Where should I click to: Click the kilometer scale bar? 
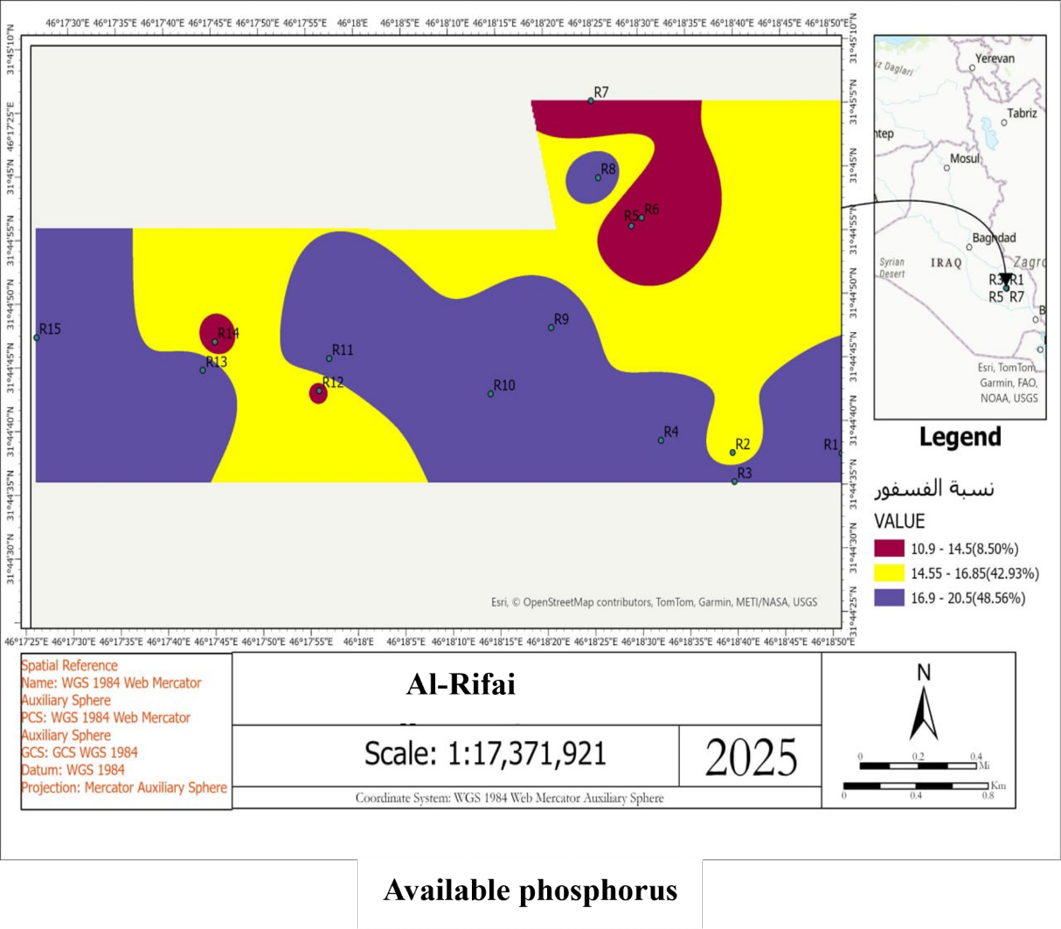(x=916, y=786)
